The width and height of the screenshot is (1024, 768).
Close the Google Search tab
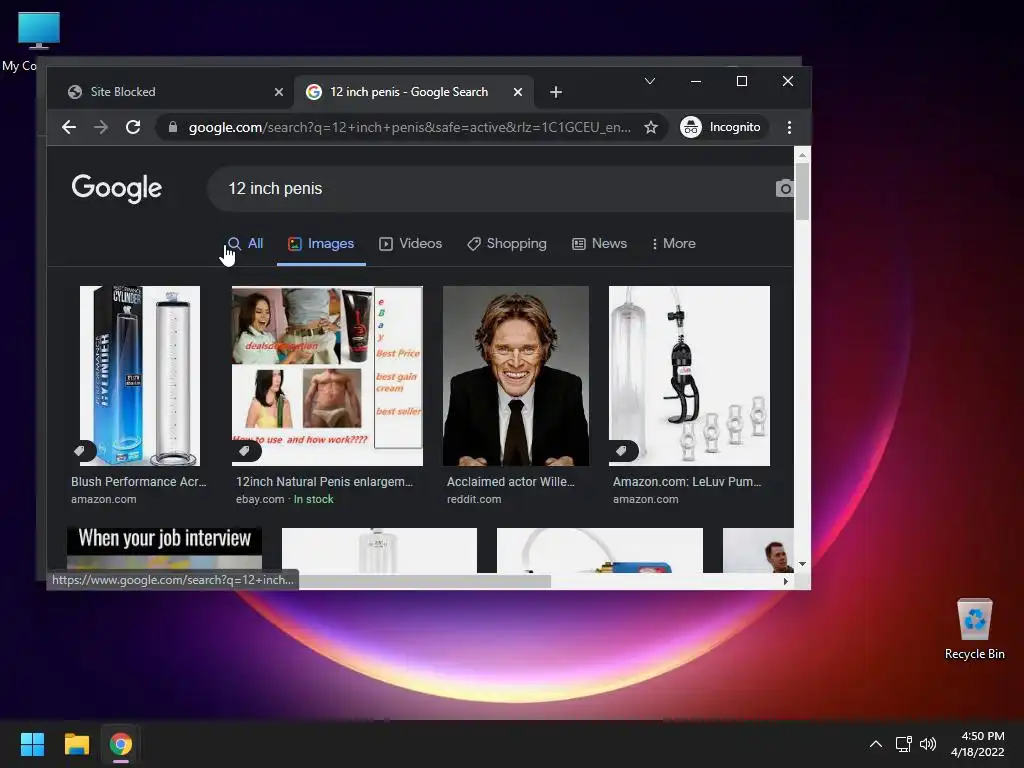point(518,92)
